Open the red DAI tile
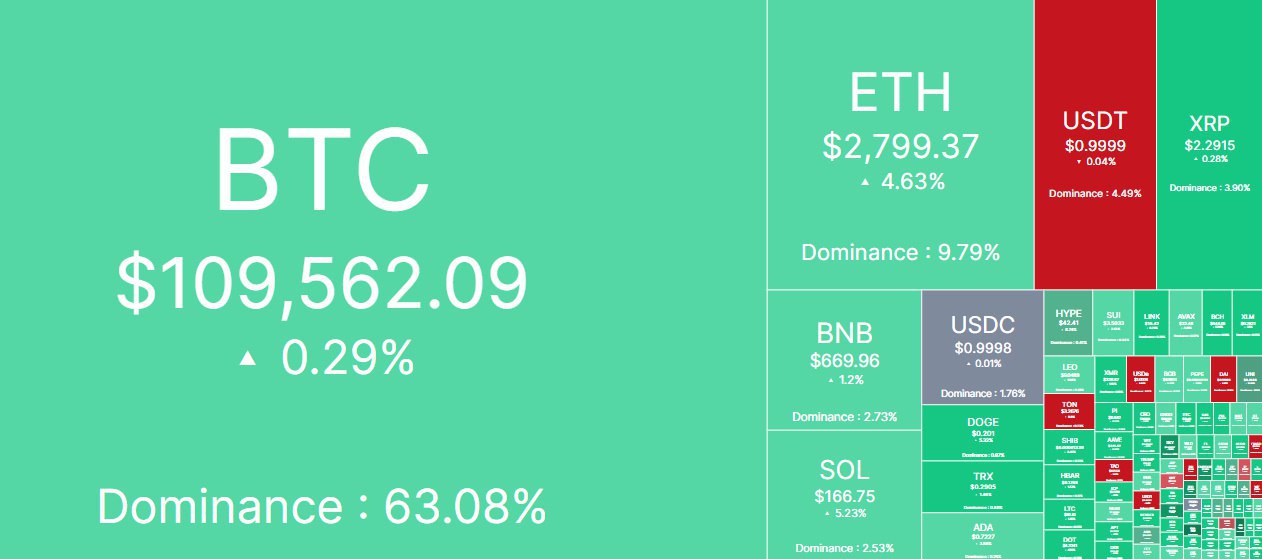This screenshot has width=1262, height=559. coord(1223,380)
